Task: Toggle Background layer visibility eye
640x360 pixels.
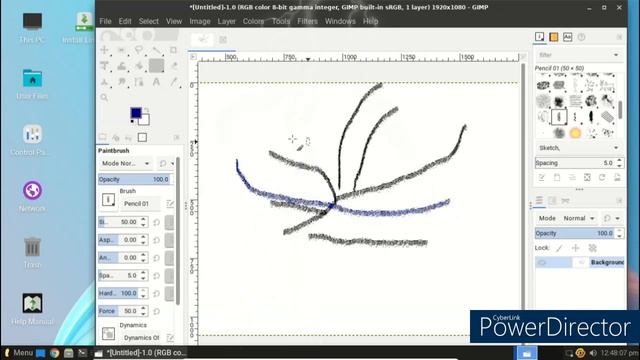Action: [x=542, y=262]
